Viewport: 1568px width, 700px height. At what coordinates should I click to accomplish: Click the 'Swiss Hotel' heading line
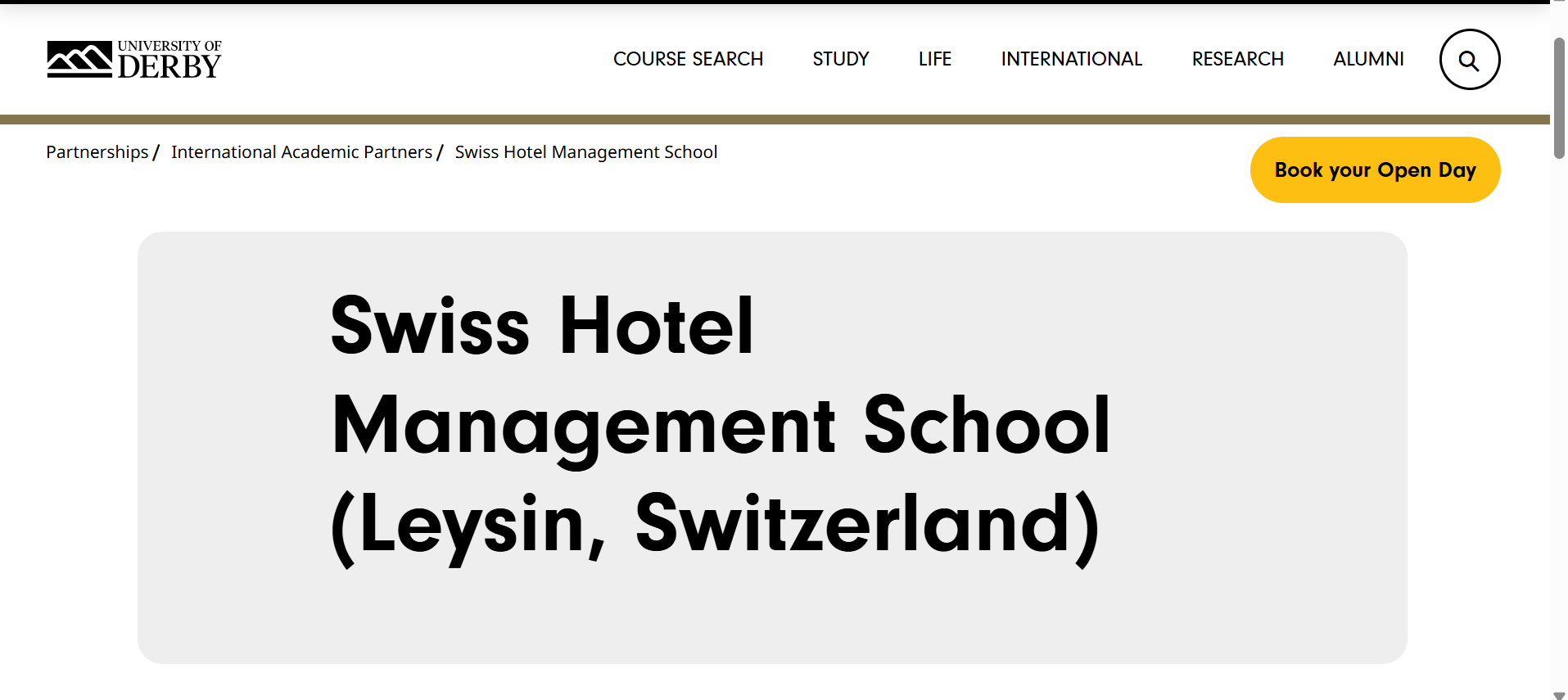click(x=541, y=326)
